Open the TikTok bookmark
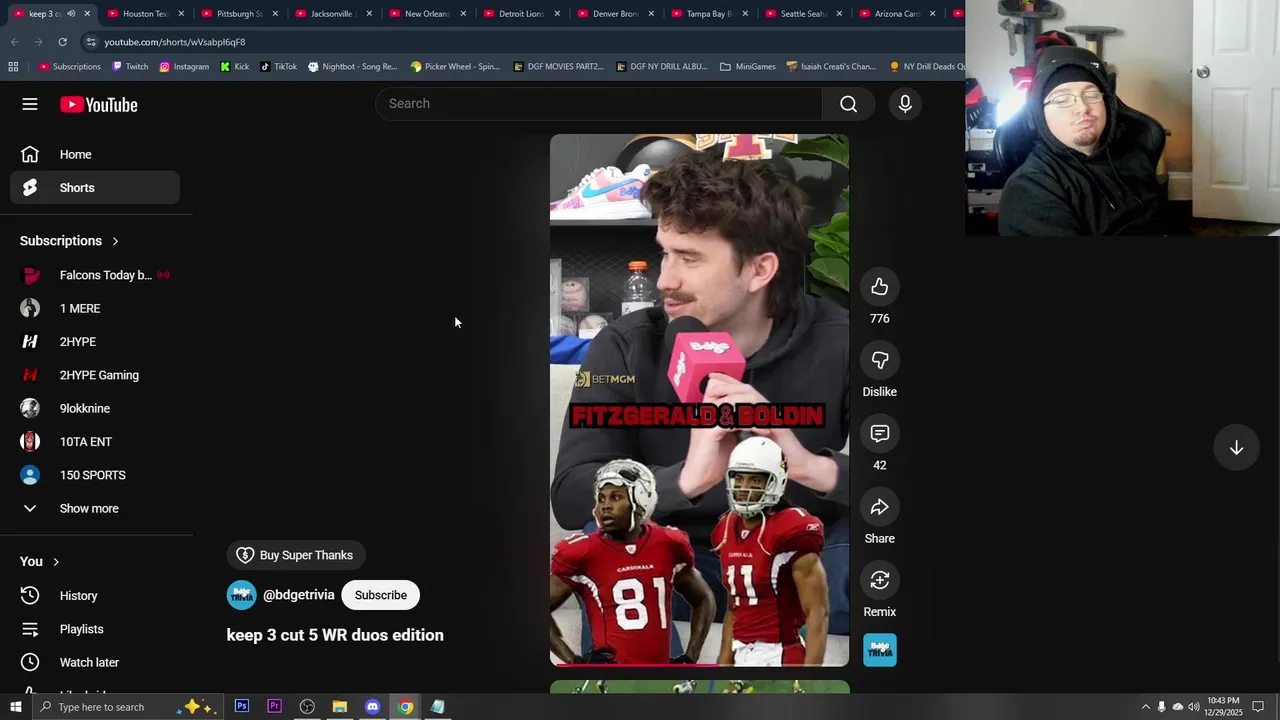This screenshot has width=1280, height=720. (x=278, y=67)
